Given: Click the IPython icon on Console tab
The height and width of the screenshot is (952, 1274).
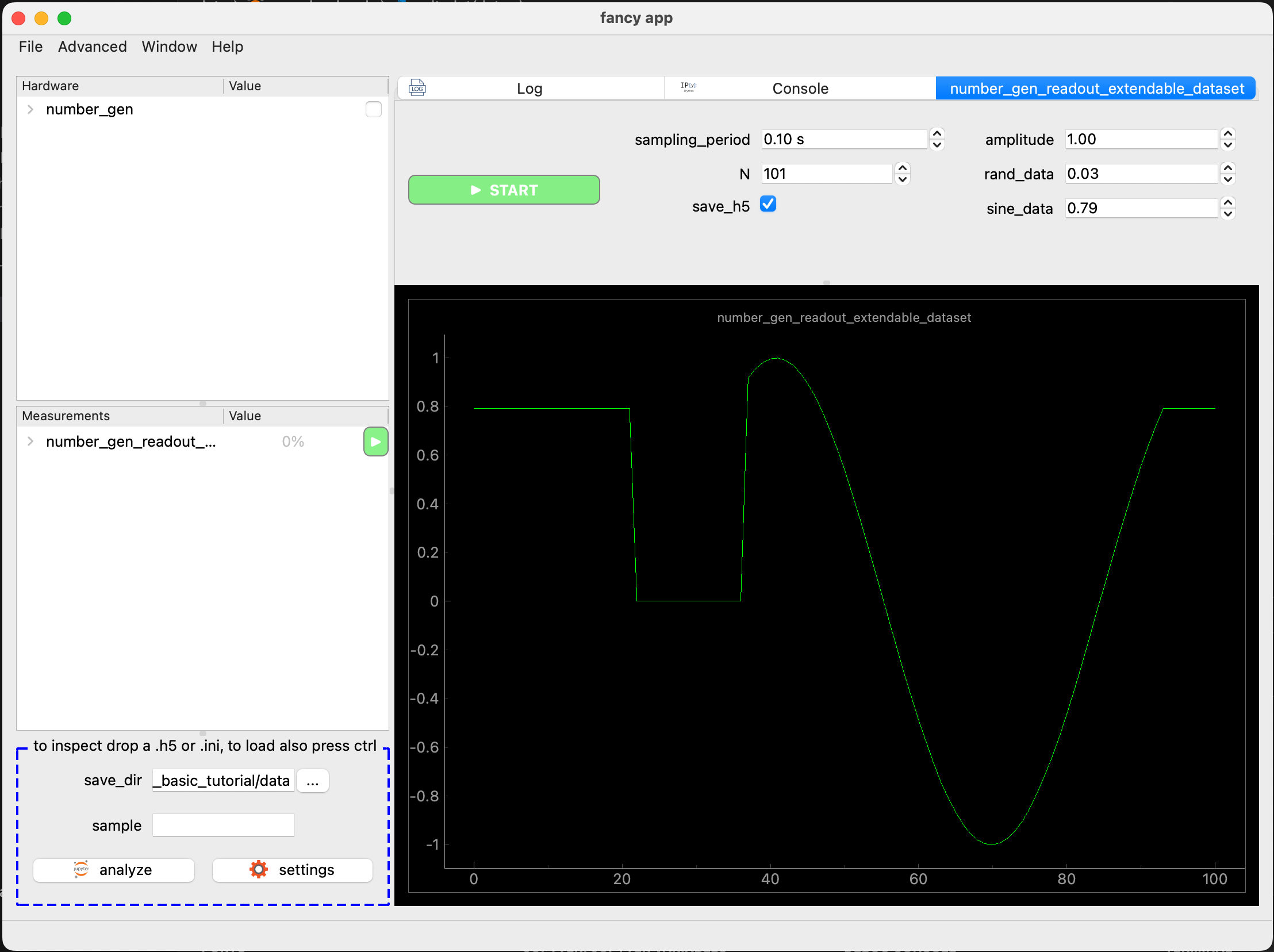Looking at the screenshot, I should click(x=688, y=87).
